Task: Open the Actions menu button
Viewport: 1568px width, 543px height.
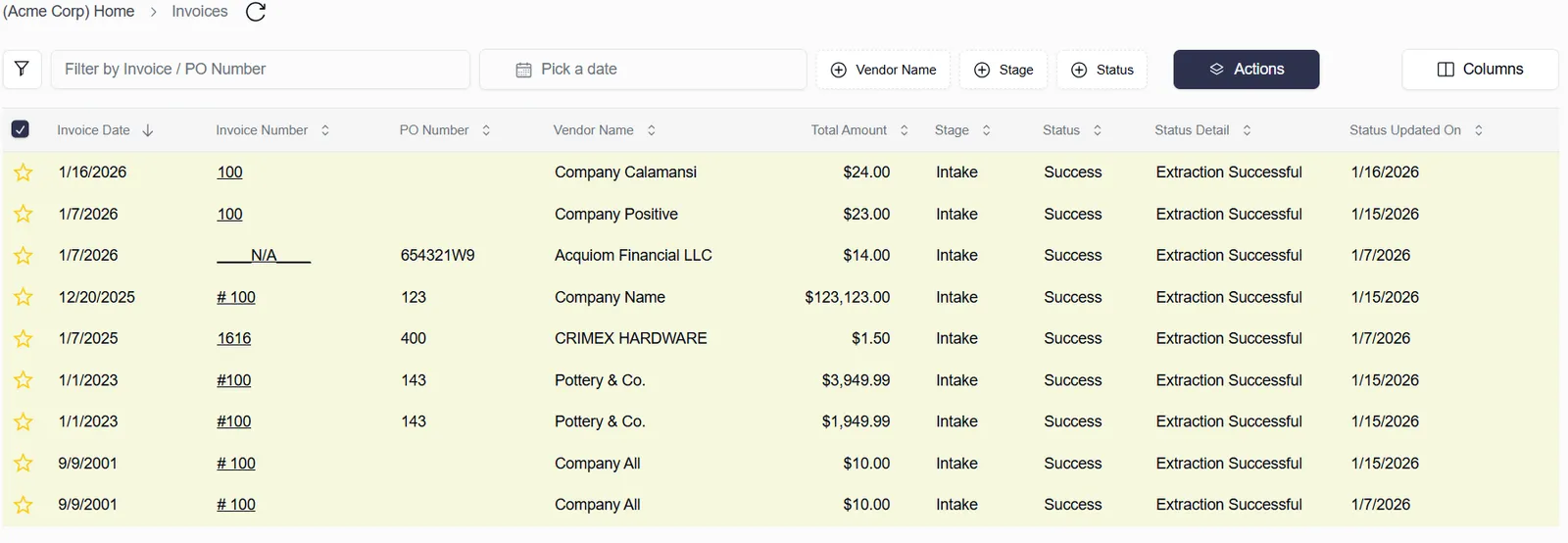Action: pyautogui.click(x=1247, y=70)
